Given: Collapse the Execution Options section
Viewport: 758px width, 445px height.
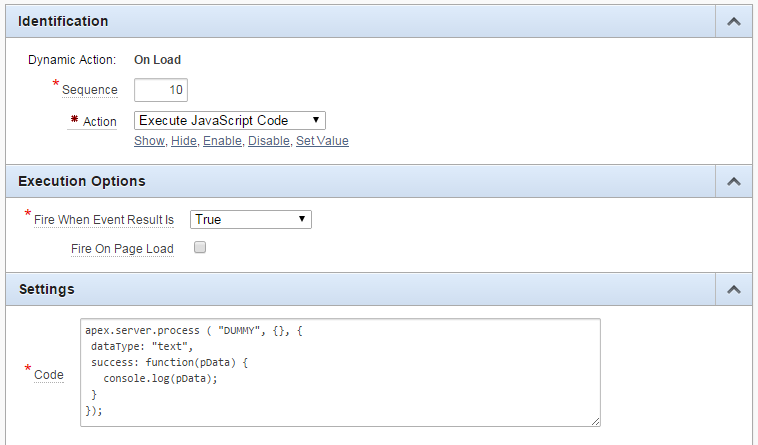Looking at the screenshot, I should (733, 182).
